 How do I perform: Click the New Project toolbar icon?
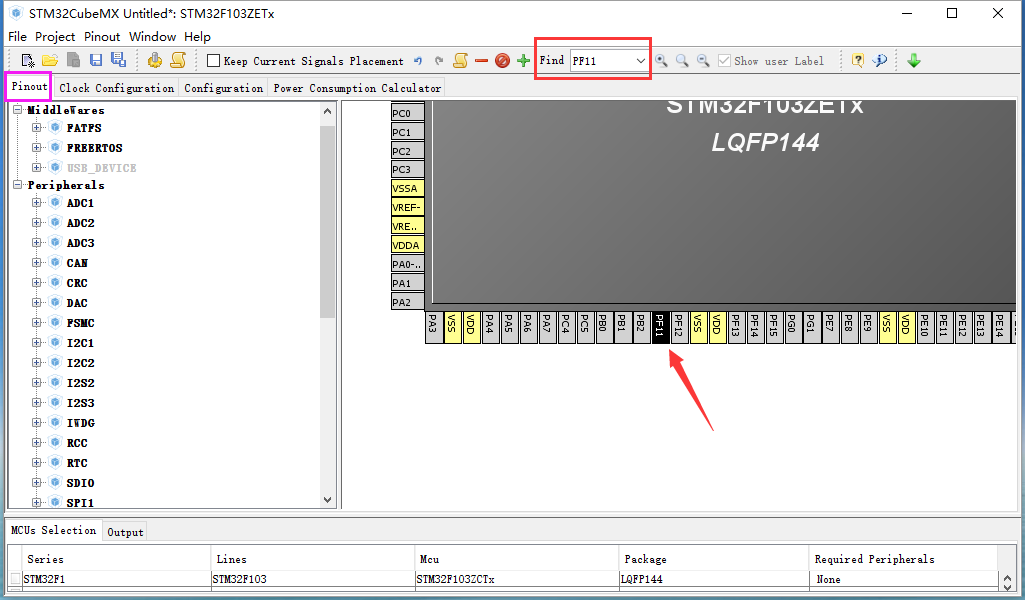27,61
